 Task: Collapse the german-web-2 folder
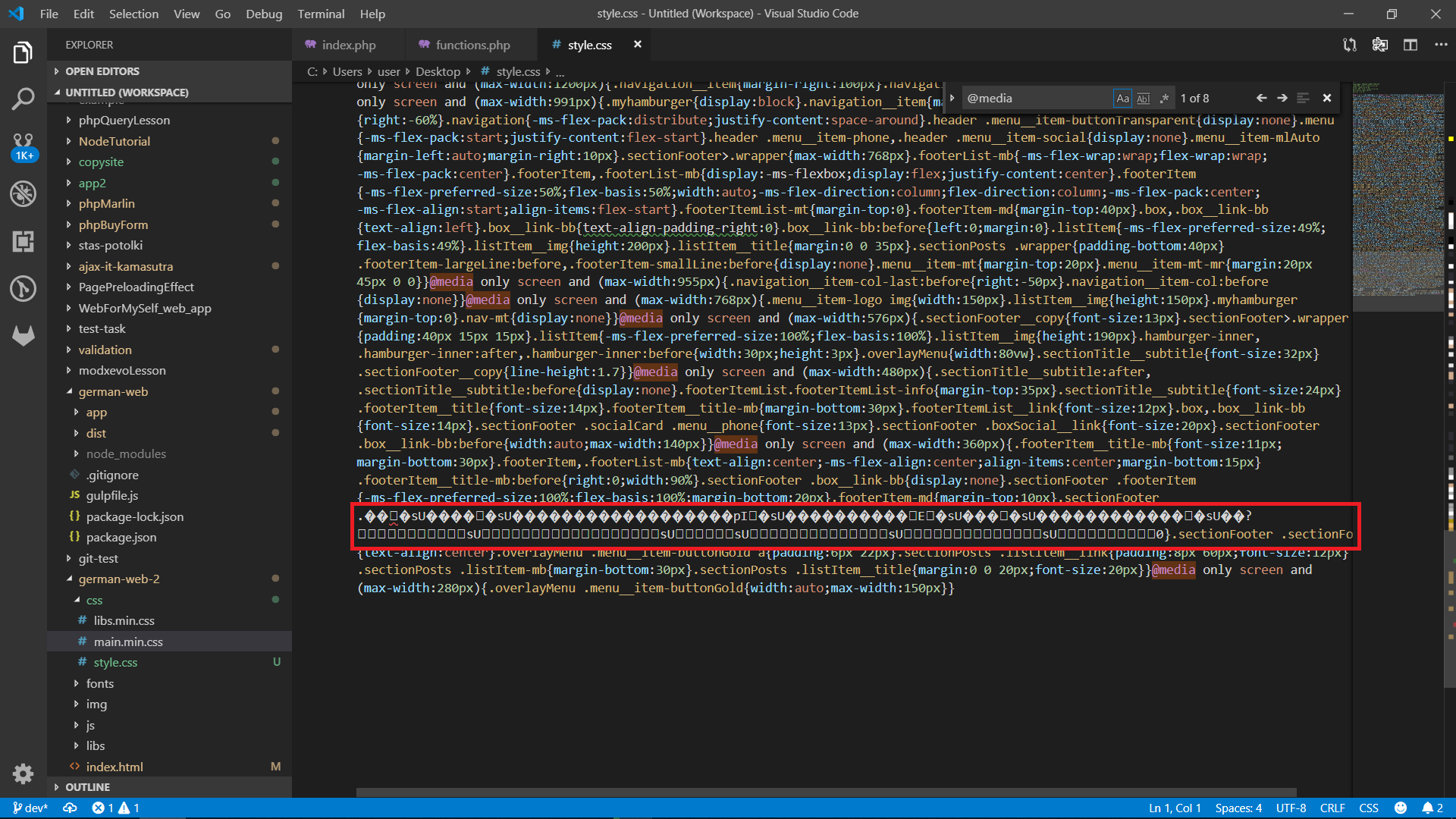pos(170,579)
